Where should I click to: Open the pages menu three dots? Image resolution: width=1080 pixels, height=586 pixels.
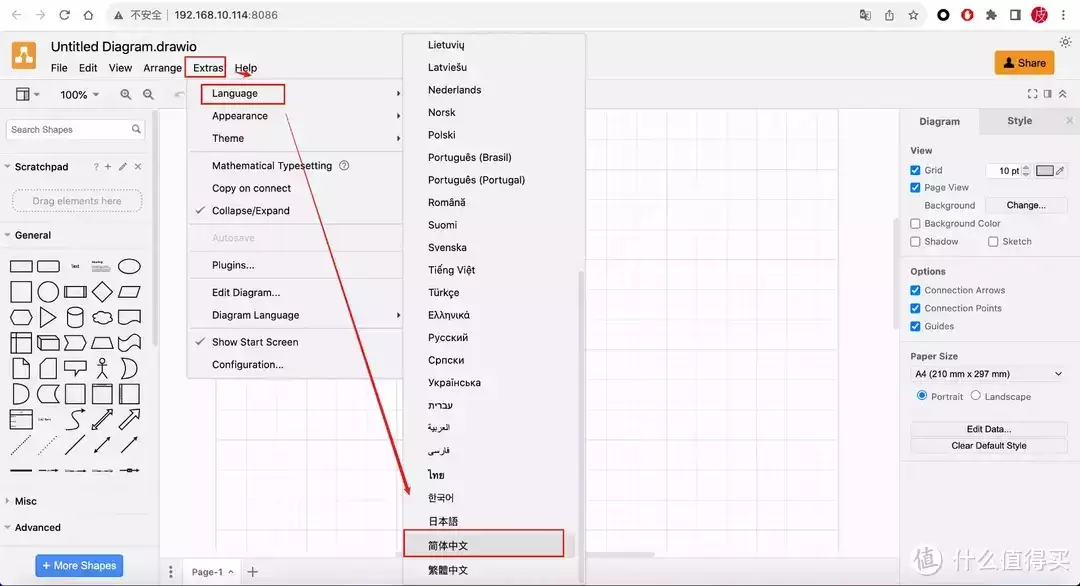[x=171, y=572]
